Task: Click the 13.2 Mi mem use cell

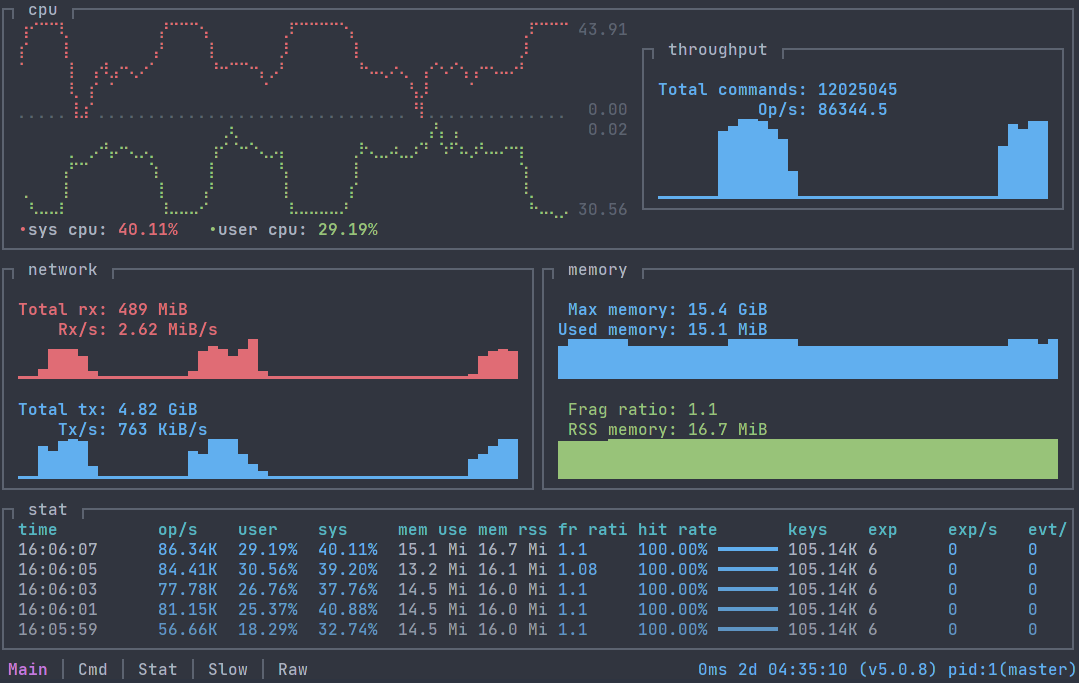Action: [432, 570]
